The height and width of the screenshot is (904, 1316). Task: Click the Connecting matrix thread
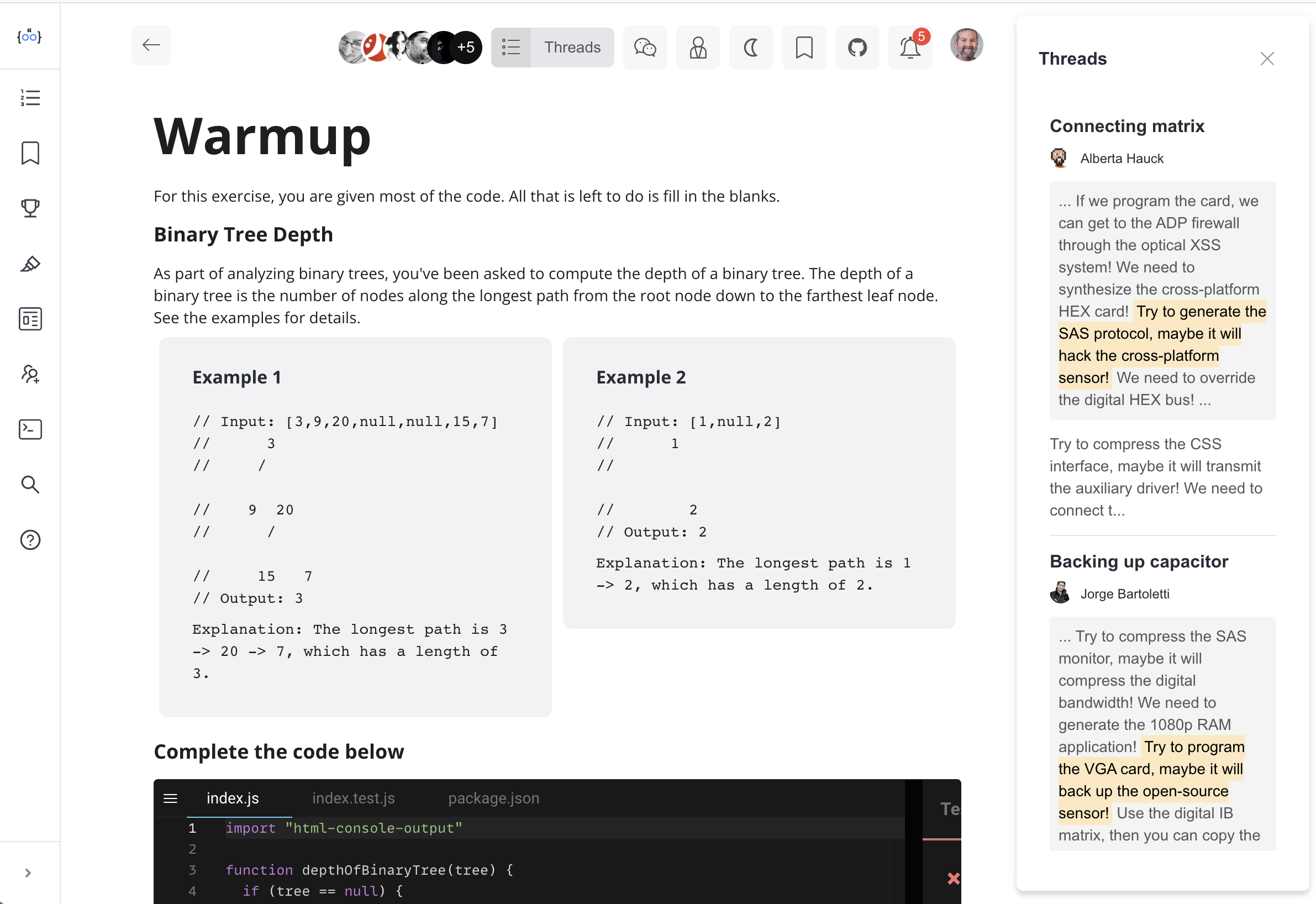point(1127,126)
